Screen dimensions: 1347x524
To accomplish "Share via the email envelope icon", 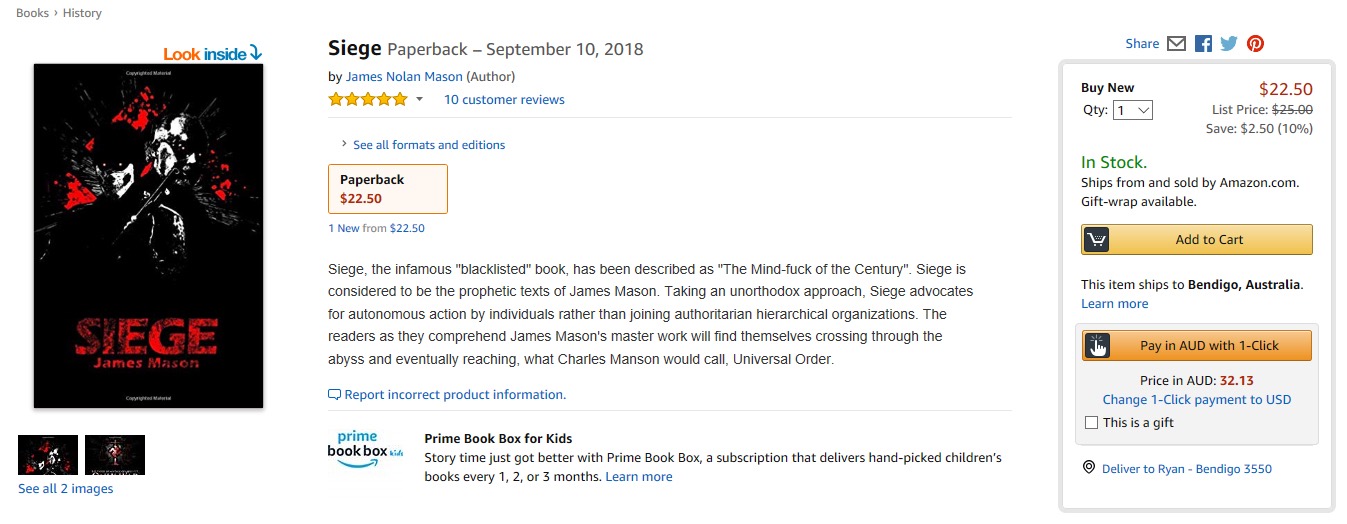I will [x=1176, y=44].
